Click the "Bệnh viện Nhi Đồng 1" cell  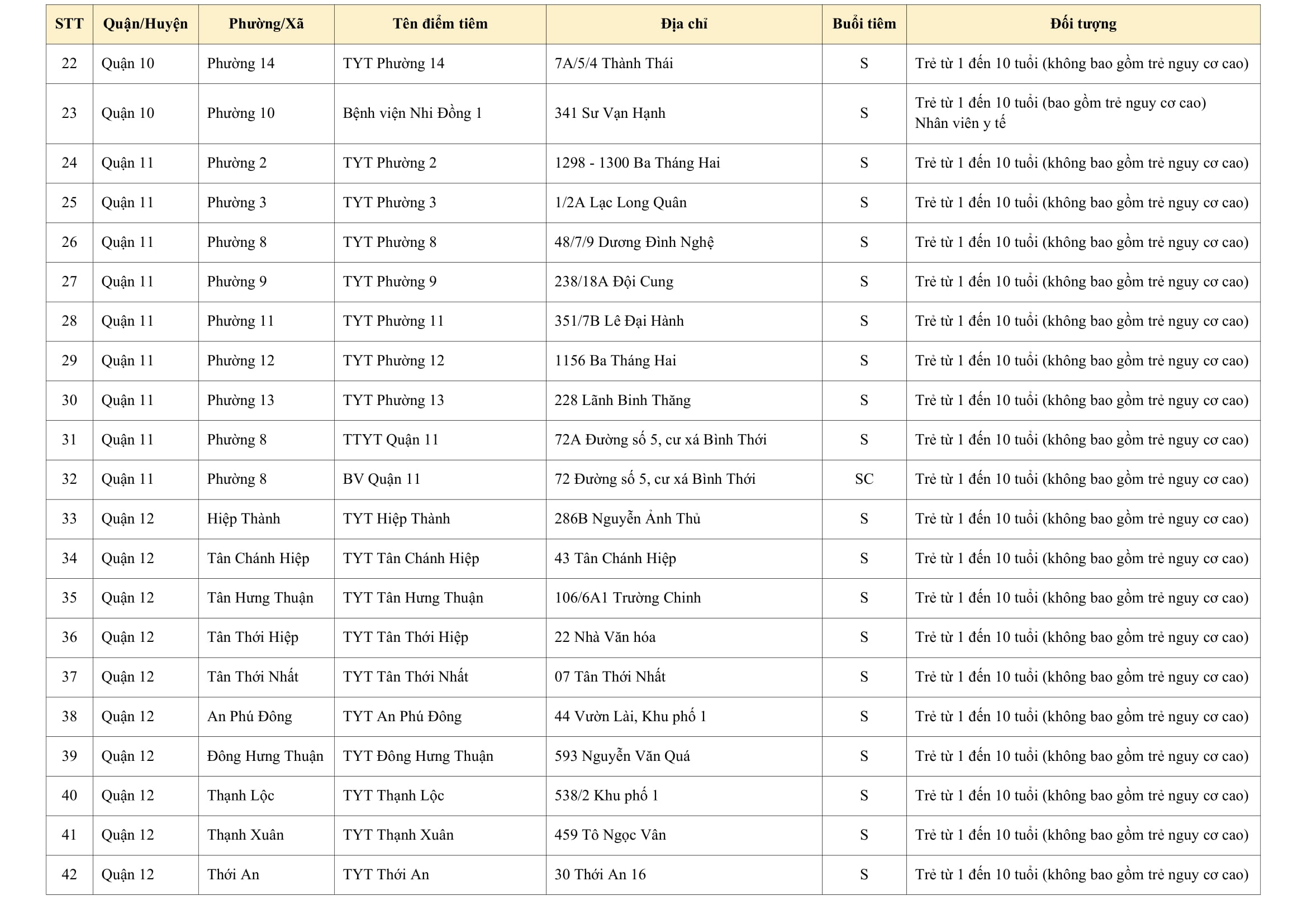click(x=412, y=113)
